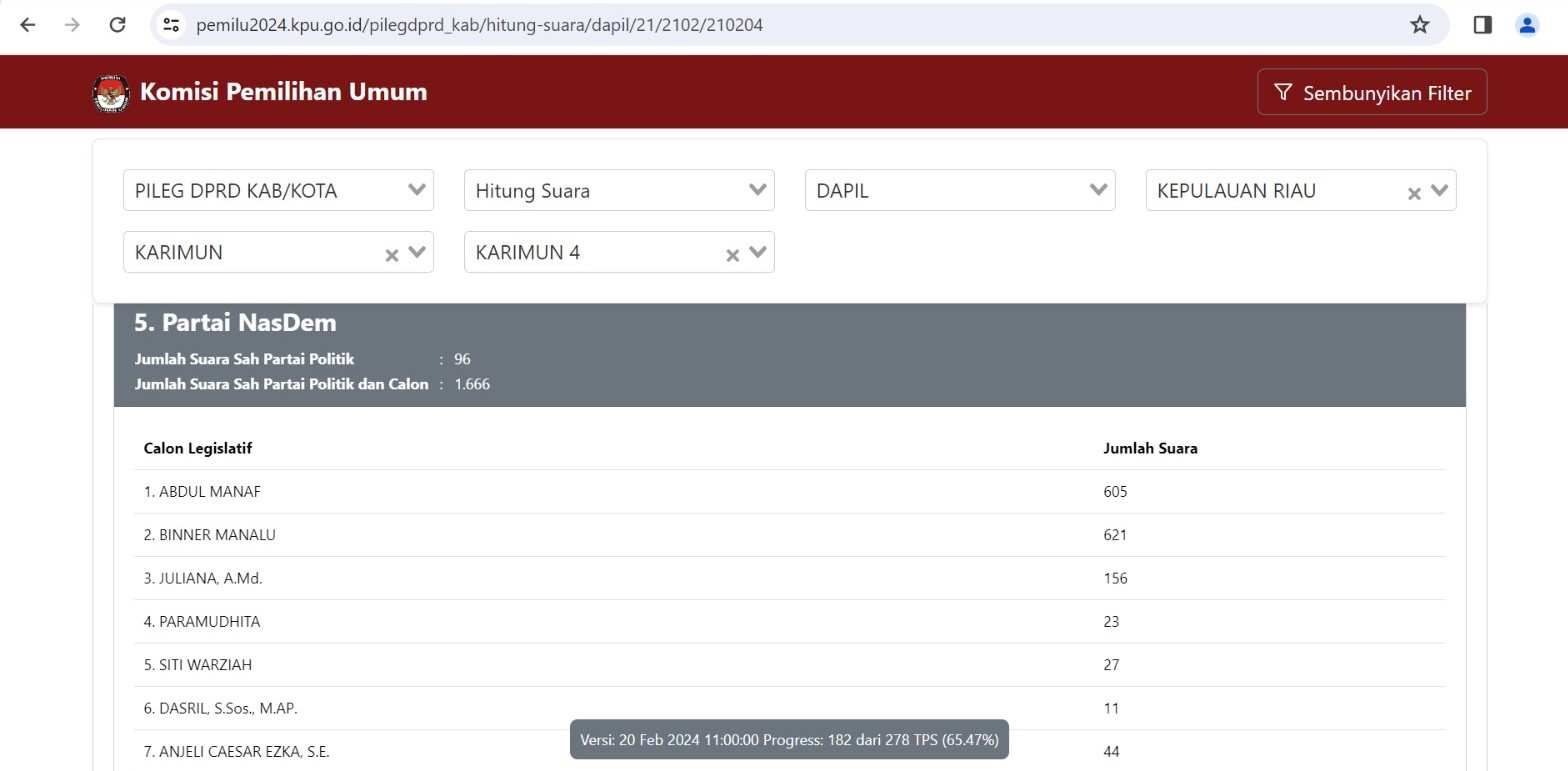Click the Partai NasDem header
1568x771 pixels.
[x=235, y=323]
